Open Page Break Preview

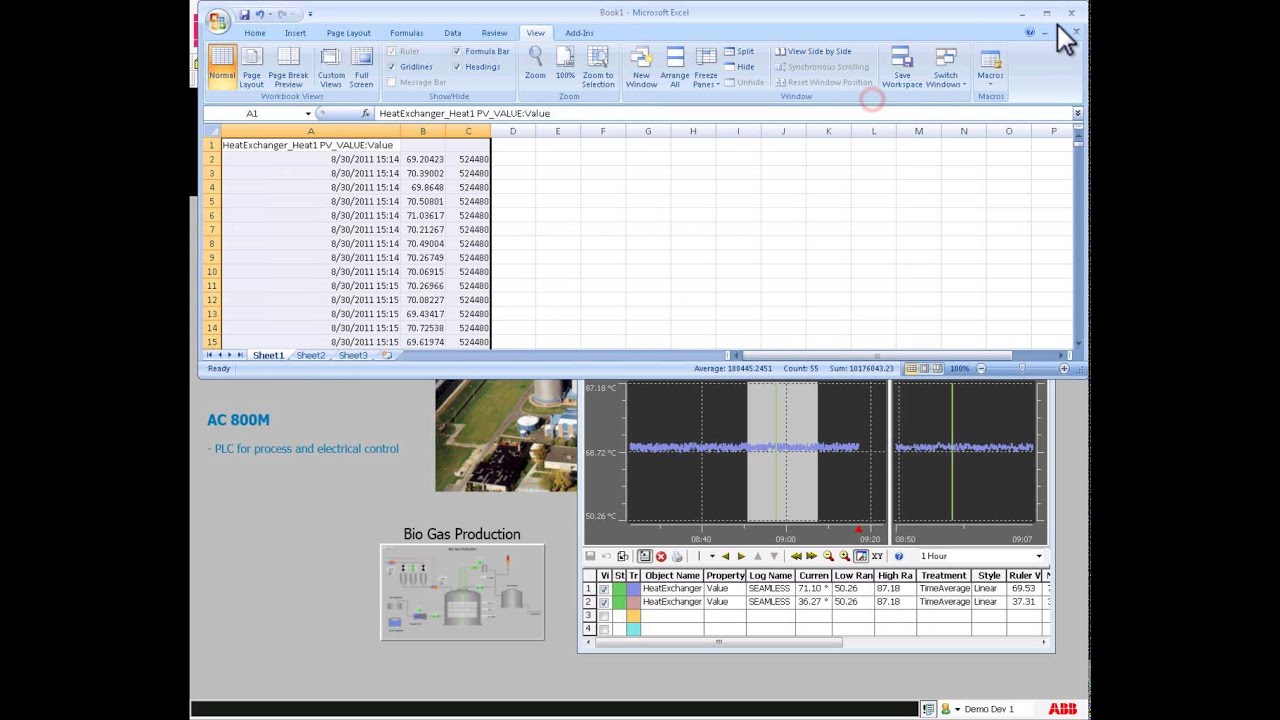coord(288,68)
